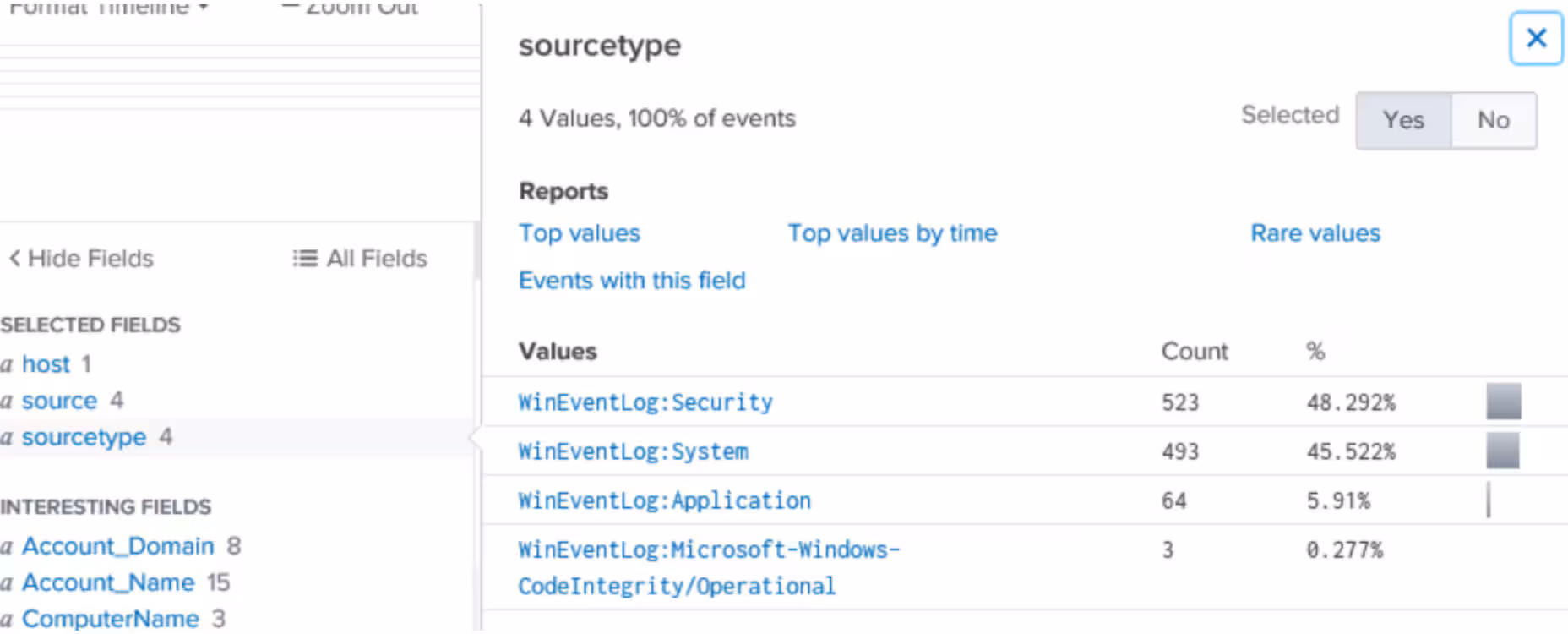Click the Values column header
The image size is (1568, 634).
point(558,352)
